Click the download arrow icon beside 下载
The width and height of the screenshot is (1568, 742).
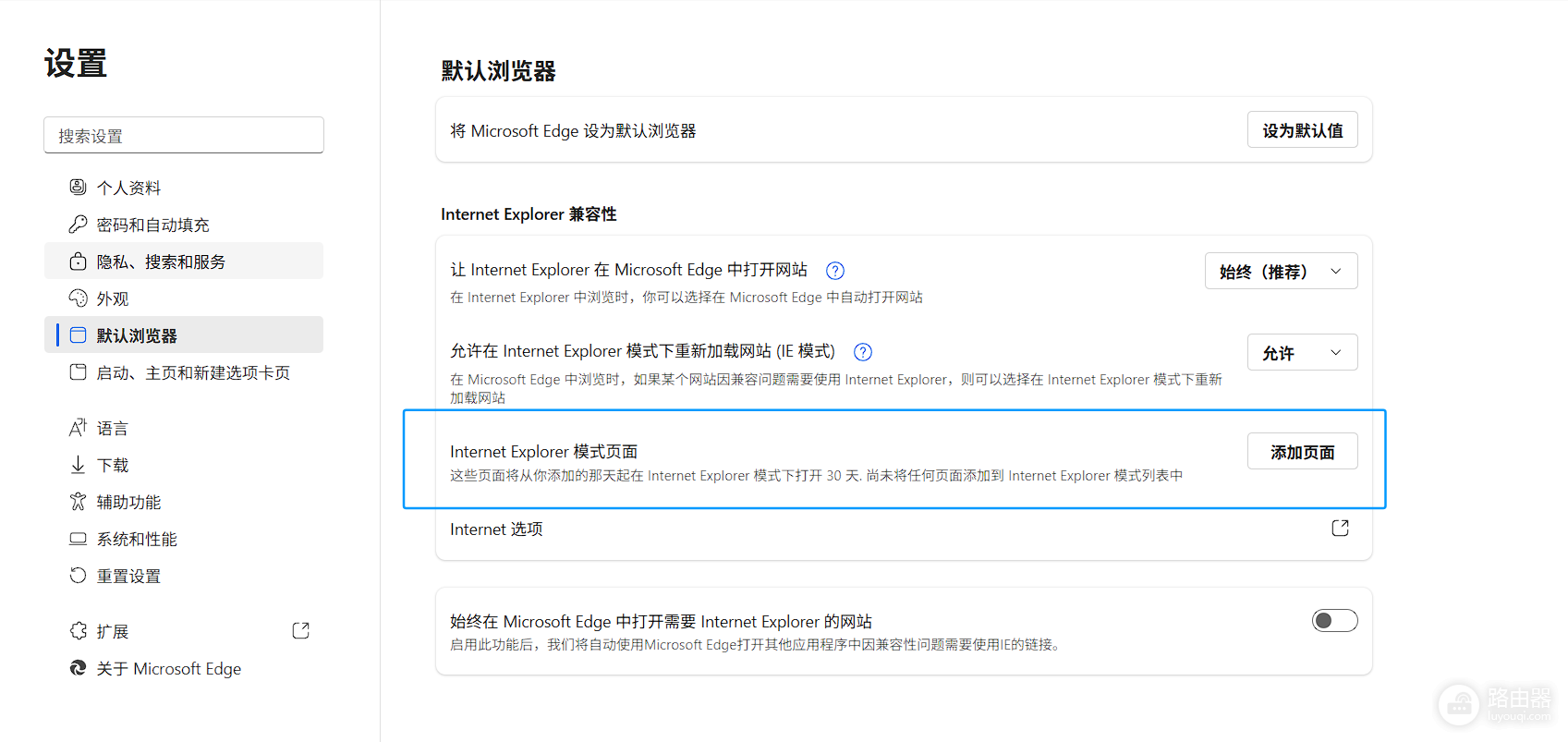[78, 465]
